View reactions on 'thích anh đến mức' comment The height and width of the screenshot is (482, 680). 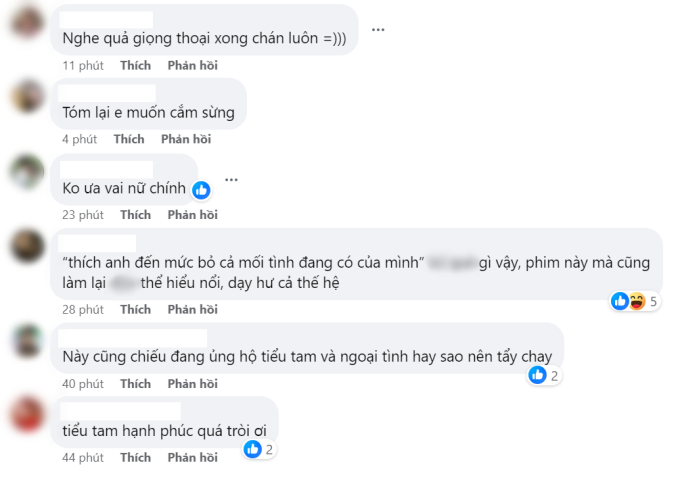click(x=635, y=301)
